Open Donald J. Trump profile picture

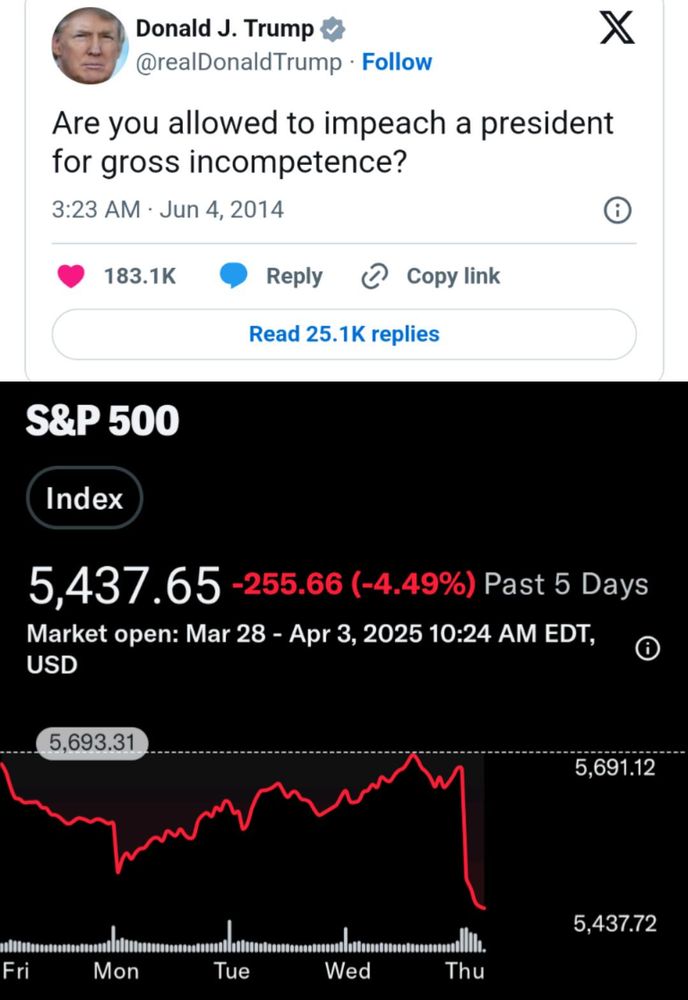point(90,46)
